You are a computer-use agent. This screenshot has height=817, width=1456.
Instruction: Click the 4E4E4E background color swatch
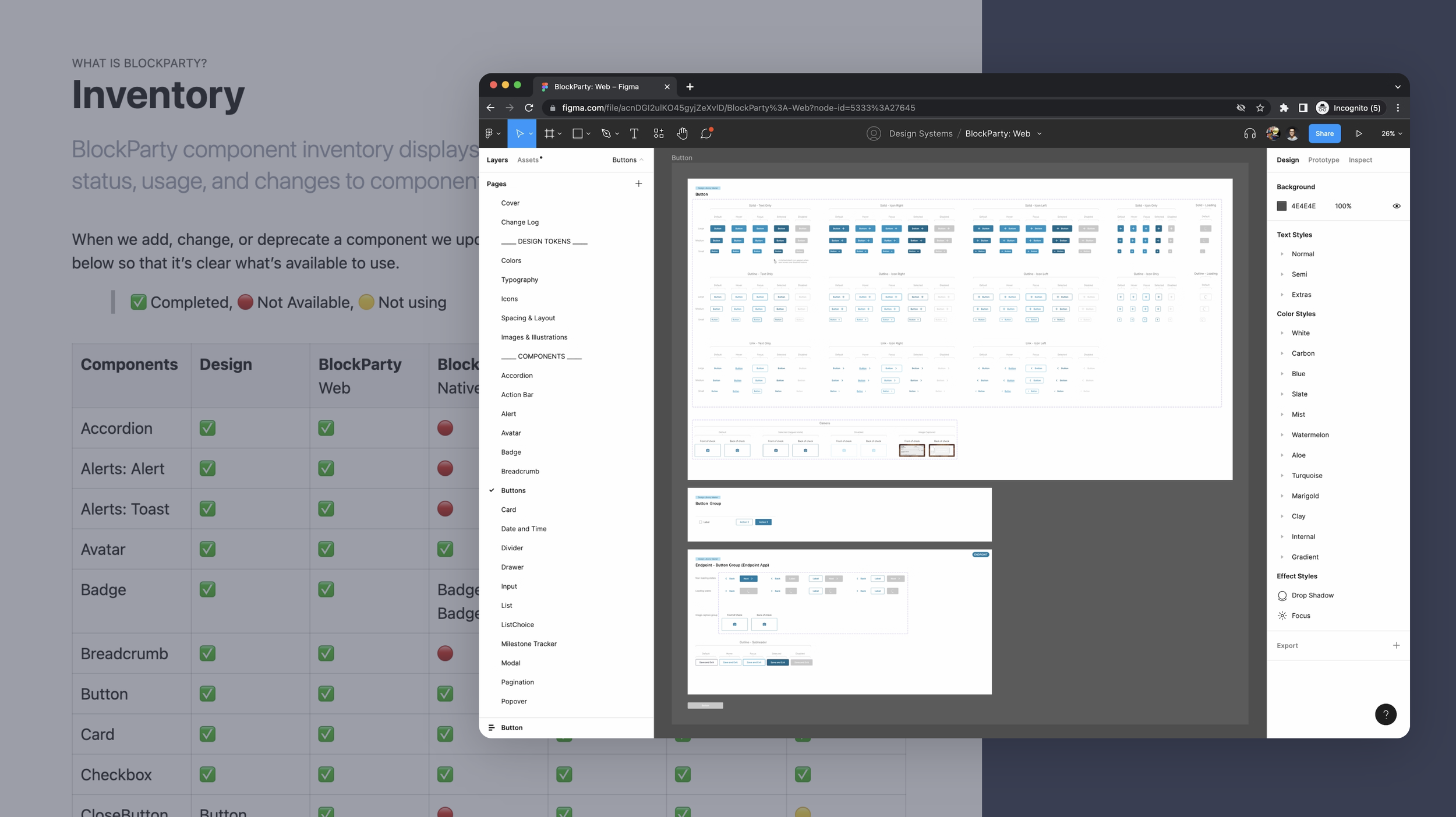tap(1281, 206)
